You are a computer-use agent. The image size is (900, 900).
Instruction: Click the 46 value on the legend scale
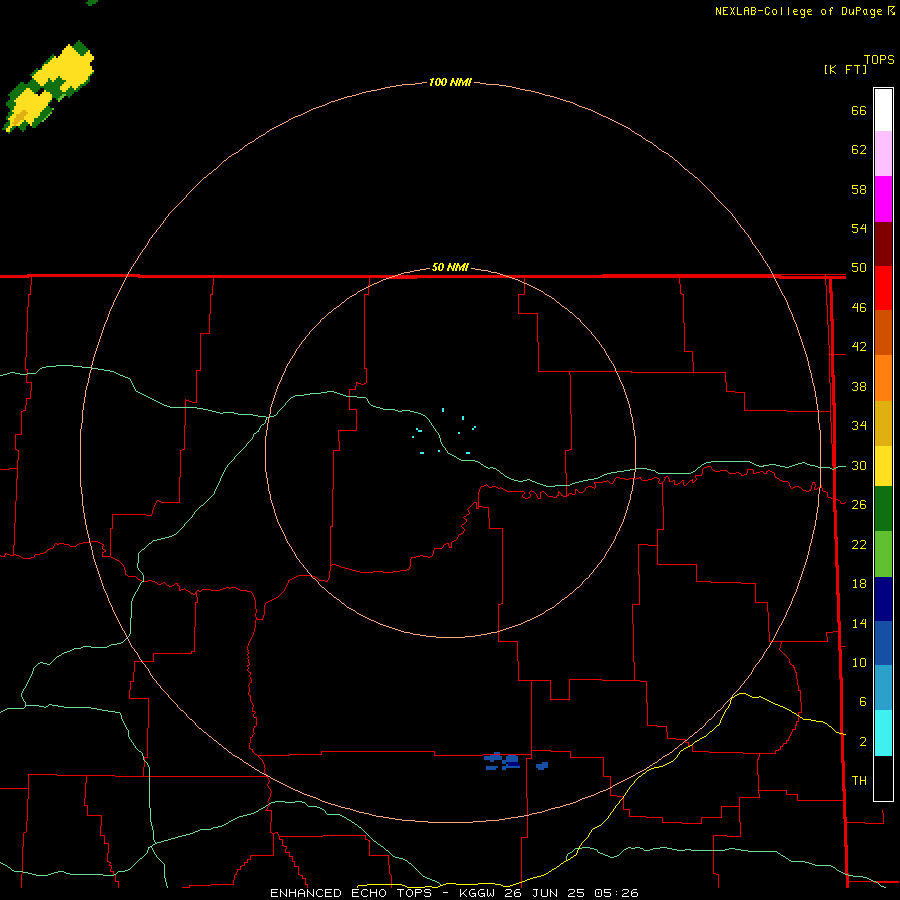pos(859,308)
